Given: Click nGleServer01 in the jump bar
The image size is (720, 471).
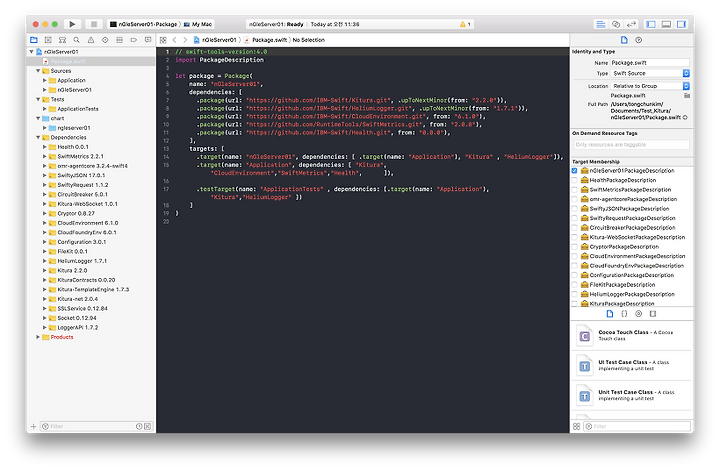Looking at the screenshot, I should pos(215,40).
